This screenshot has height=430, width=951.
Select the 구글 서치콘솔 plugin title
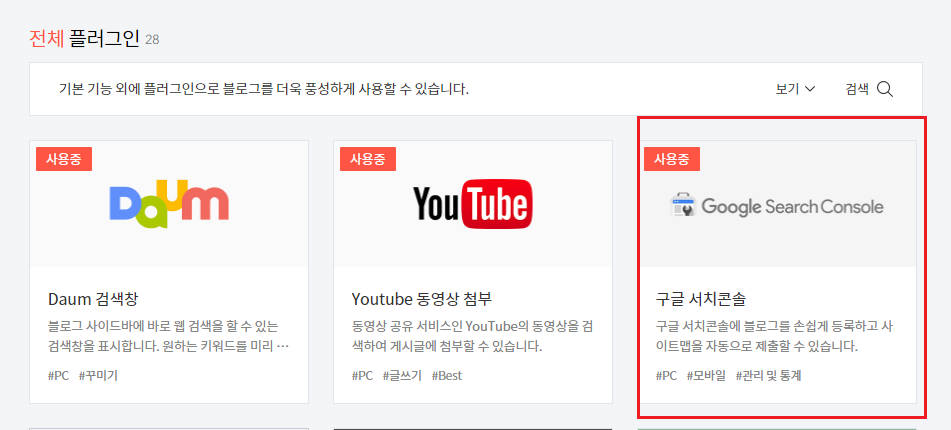coord(701,299)
